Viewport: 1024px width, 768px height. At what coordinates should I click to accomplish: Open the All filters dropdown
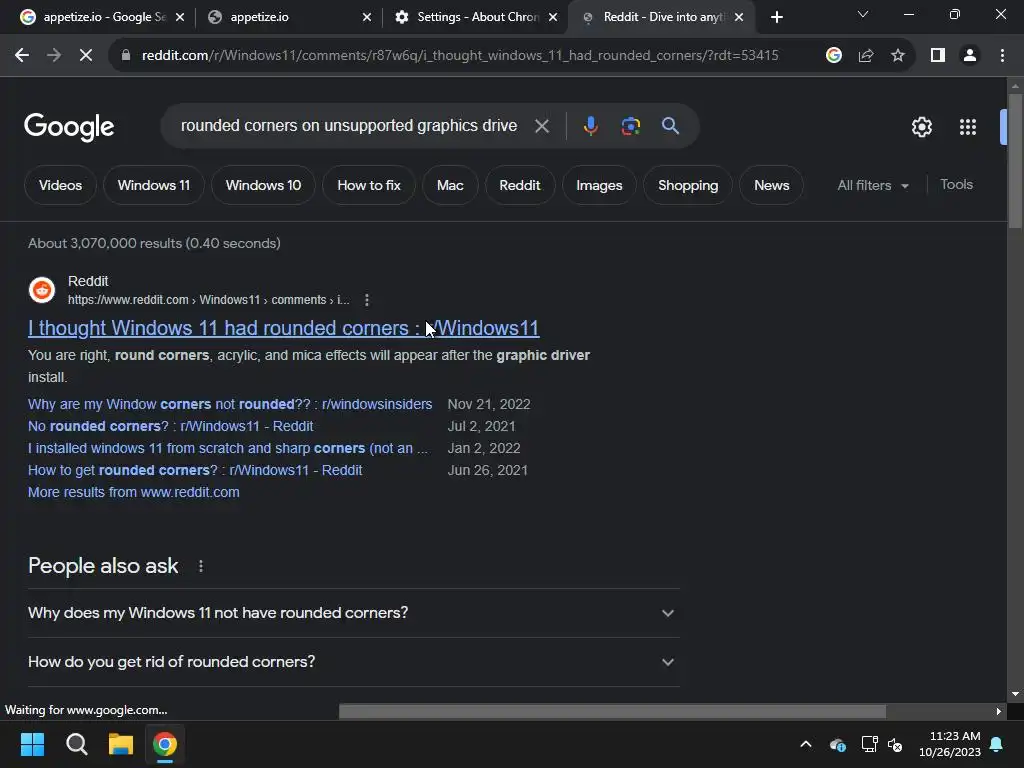pyautogui.click(x=872, y=185)
